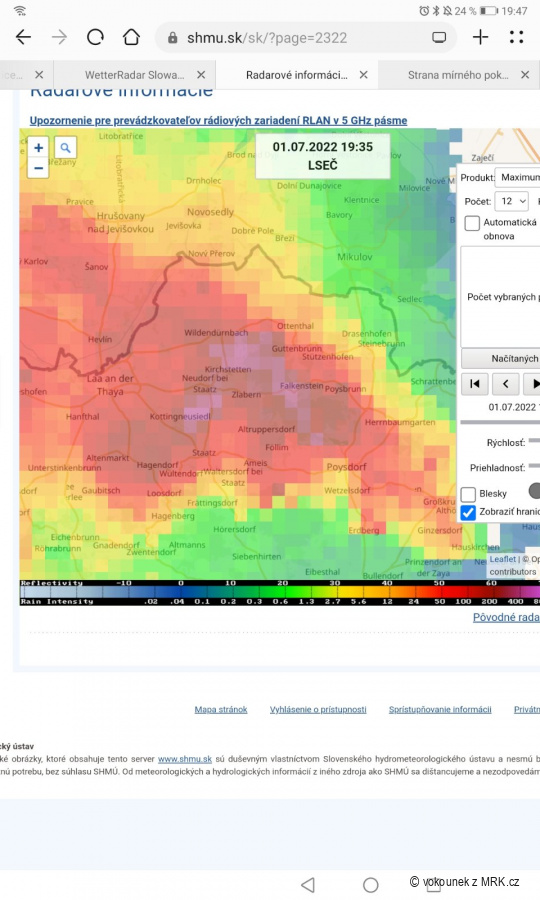Jump to the first radar frame
This screenshot has width=540, height=900.
click(475, 384)
